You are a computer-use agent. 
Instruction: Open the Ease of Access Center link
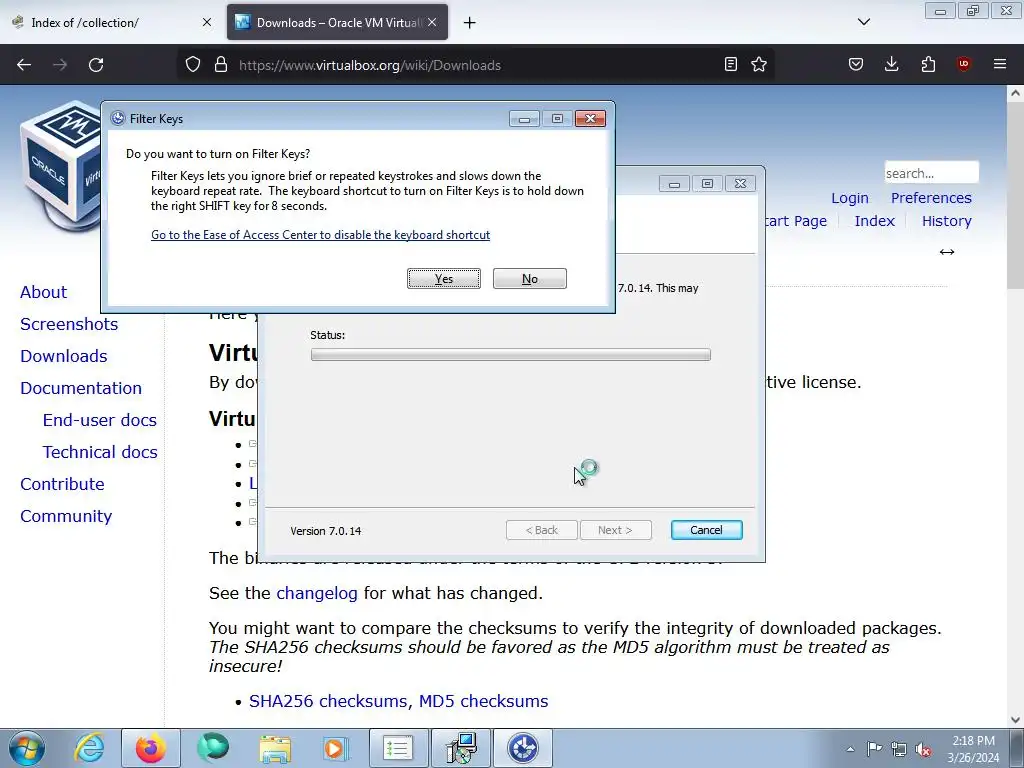(x=320, y=234)
